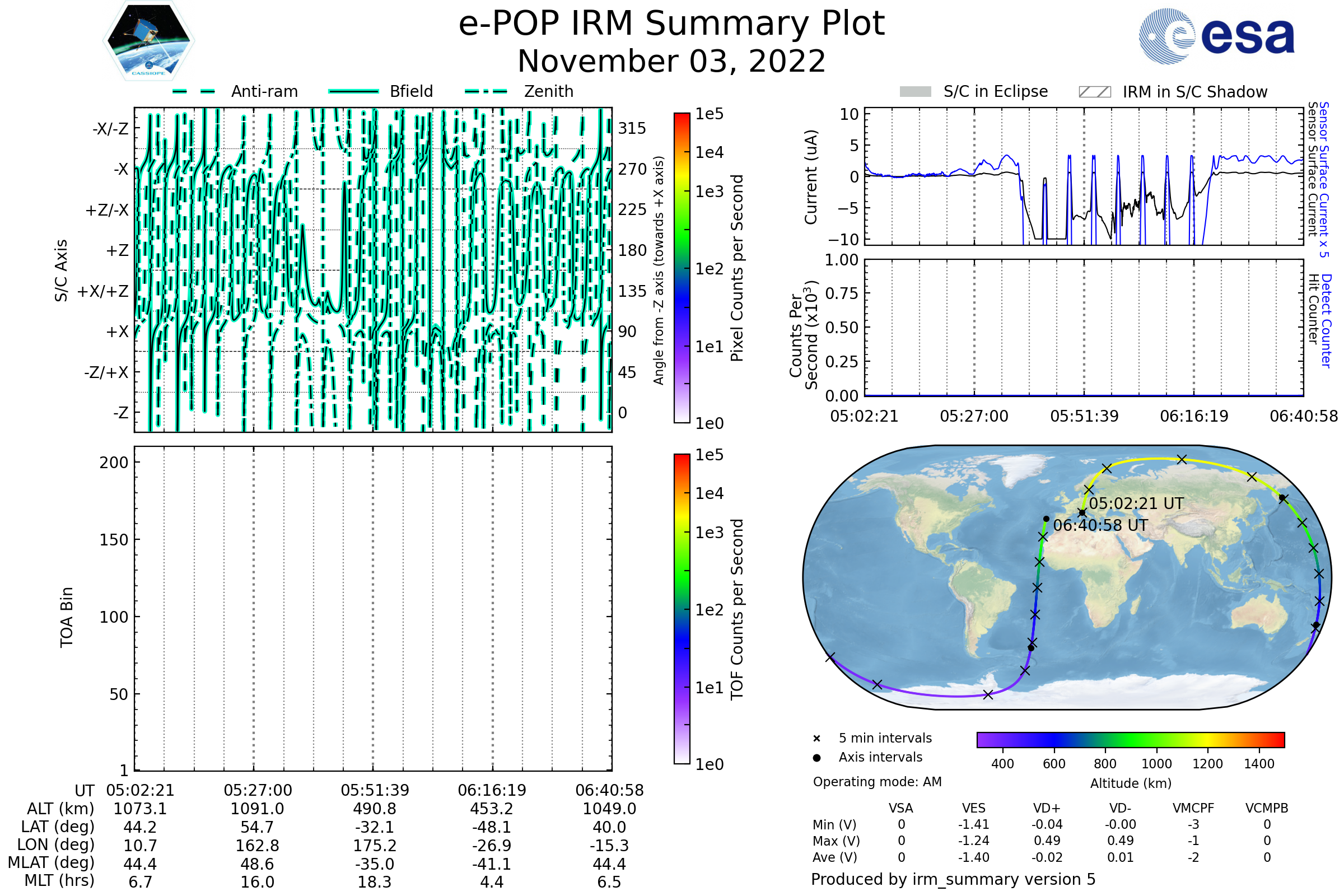
Task: Click the 05:02:21 UT label on map
Action: 1136,503
